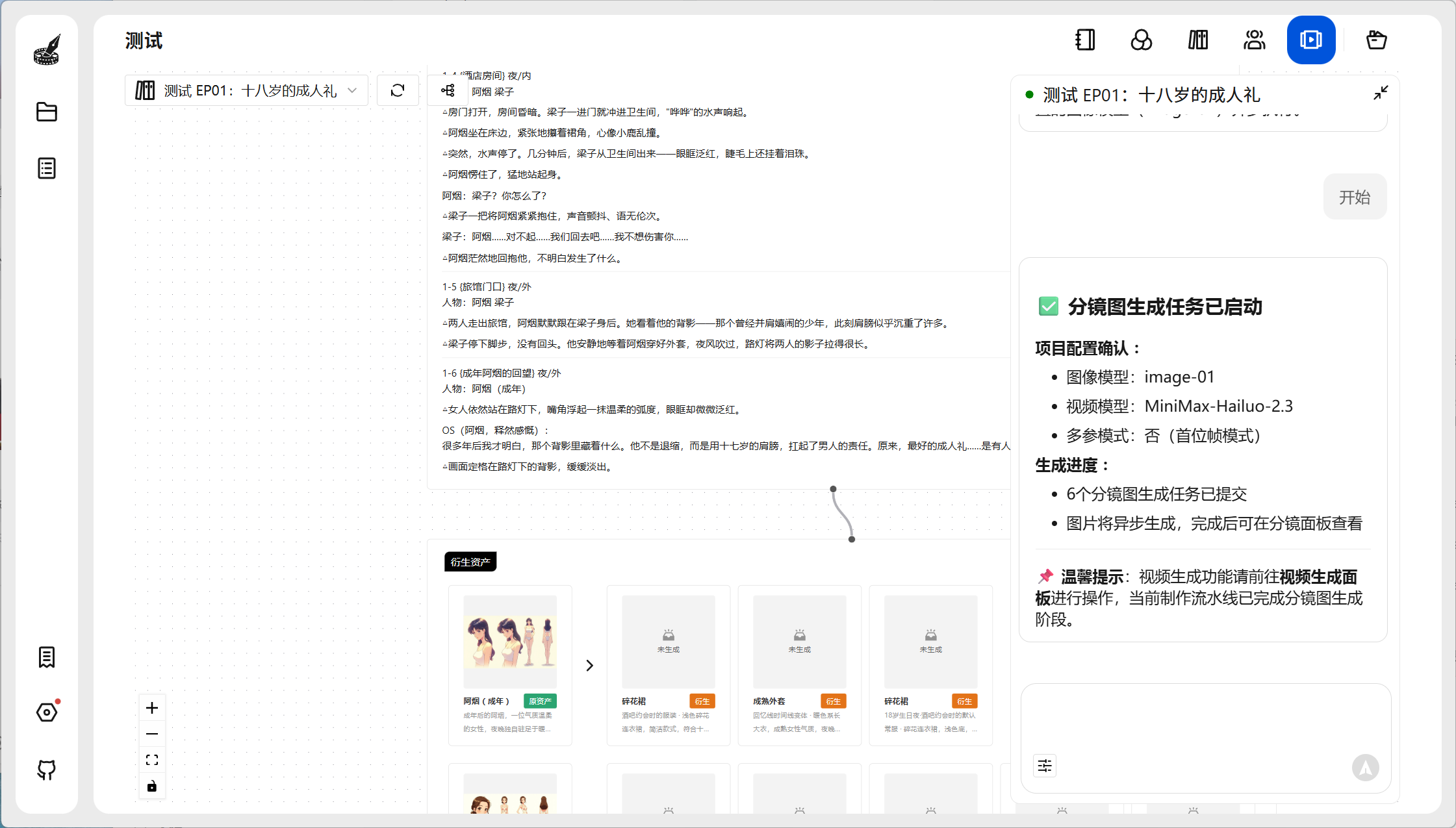Open the receipt log icon in sidebar
This screenshot has width=1456, height=828.
click(47, 657)
